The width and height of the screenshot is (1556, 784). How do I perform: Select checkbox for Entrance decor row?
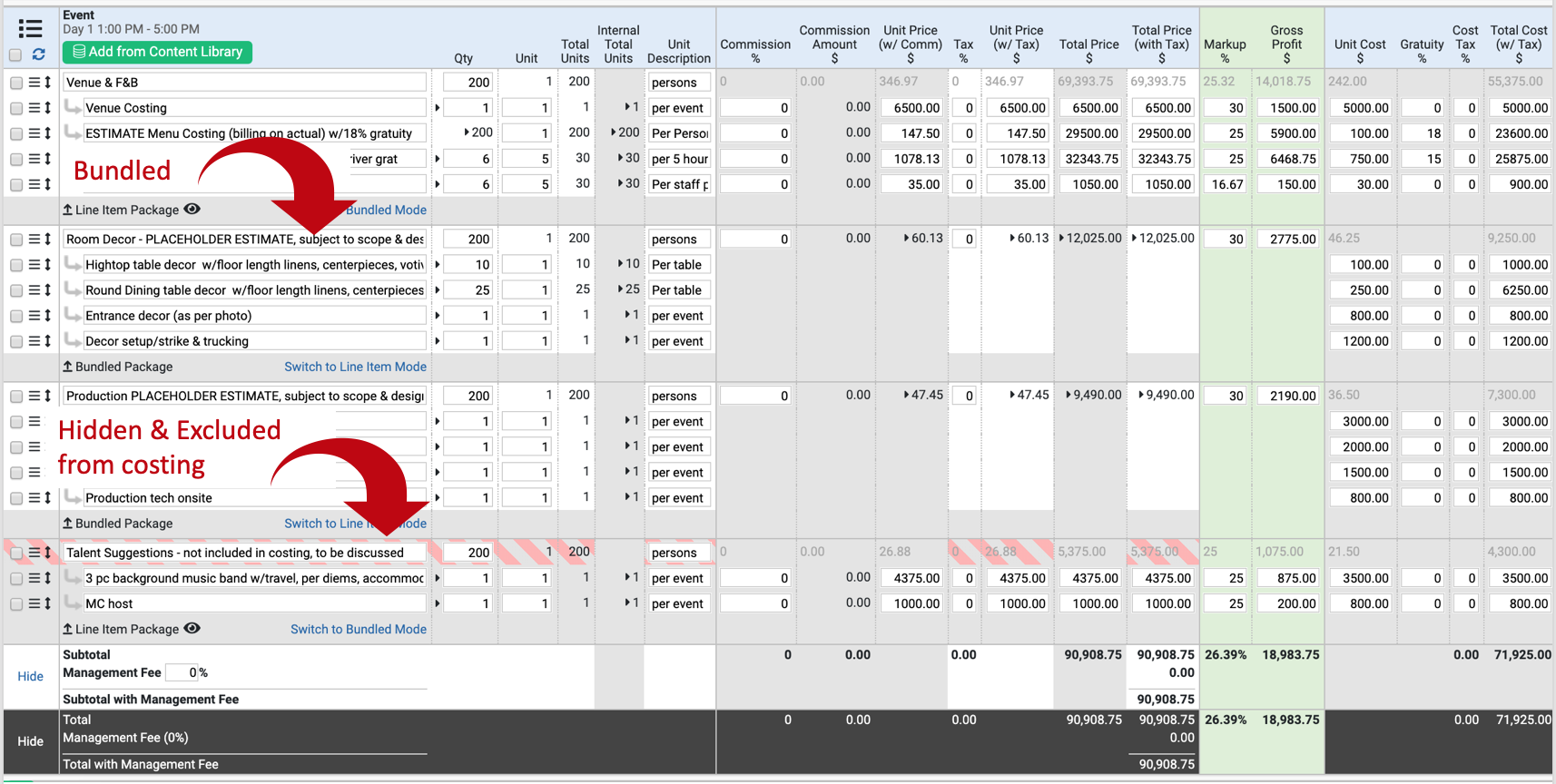click(16, 316)
